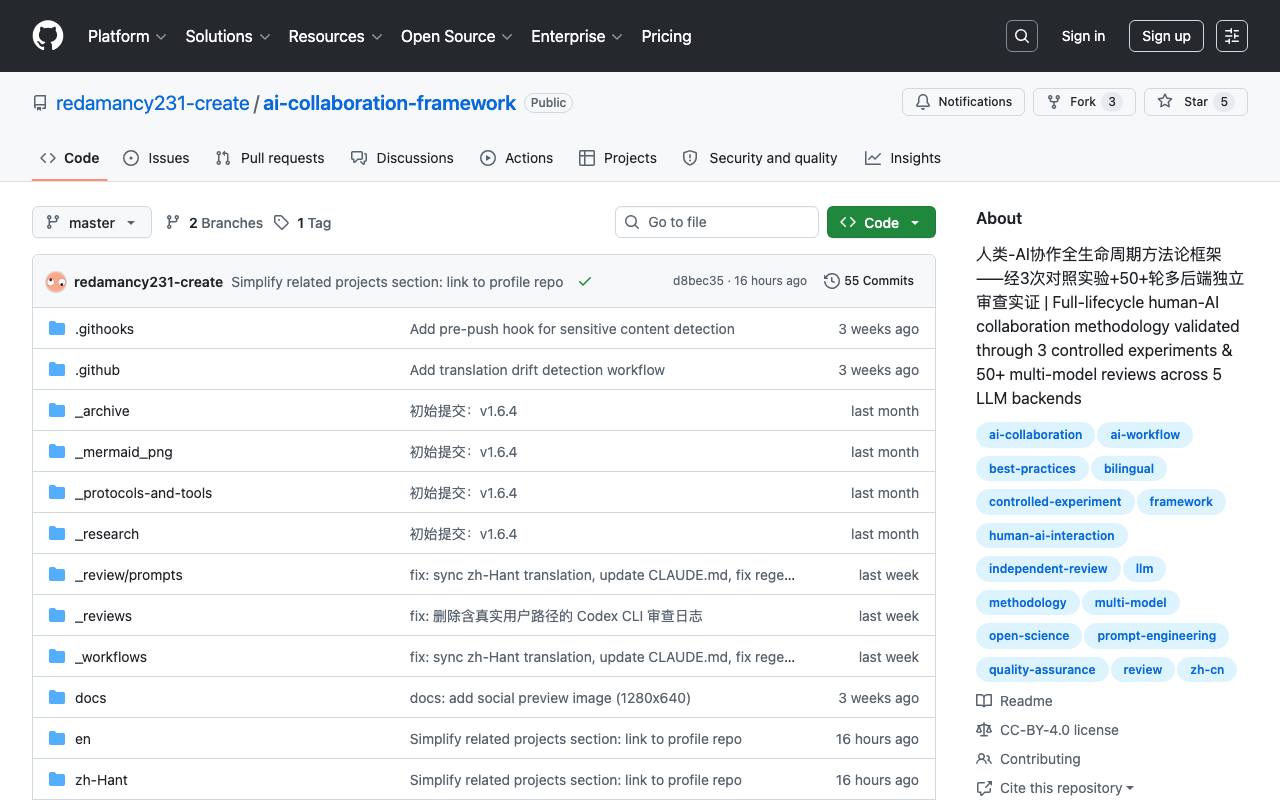The width and height of the screenshot is (1280, 800).
Task: Open the Pricing page
Action: (666, 36)
